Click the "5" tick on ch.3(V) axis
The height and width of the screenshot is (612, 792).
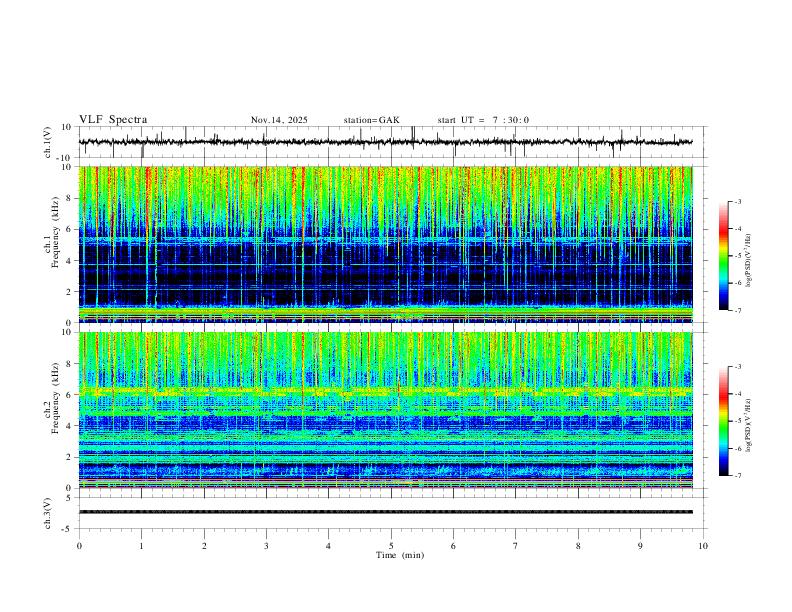pyautogui.click(x=70, y=498)
